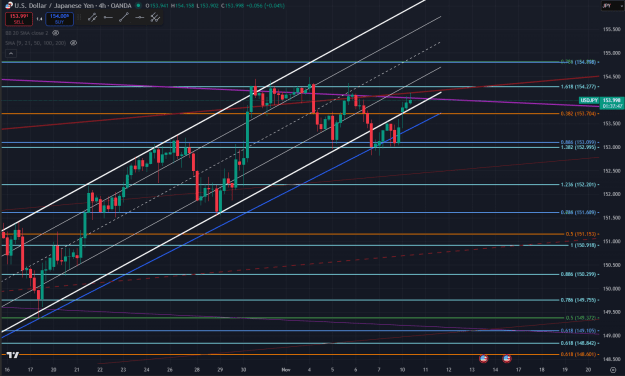
Task: Click the 1.4 spread value between Sell and Buy
Action: (x=39, y=19)
